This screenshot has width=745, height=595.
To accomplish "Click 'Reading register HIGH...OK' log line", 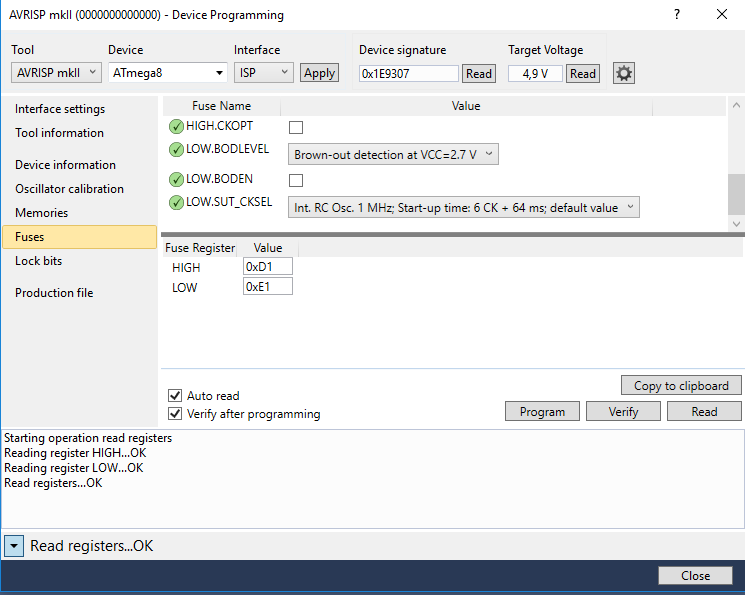I will click(75, 453).
